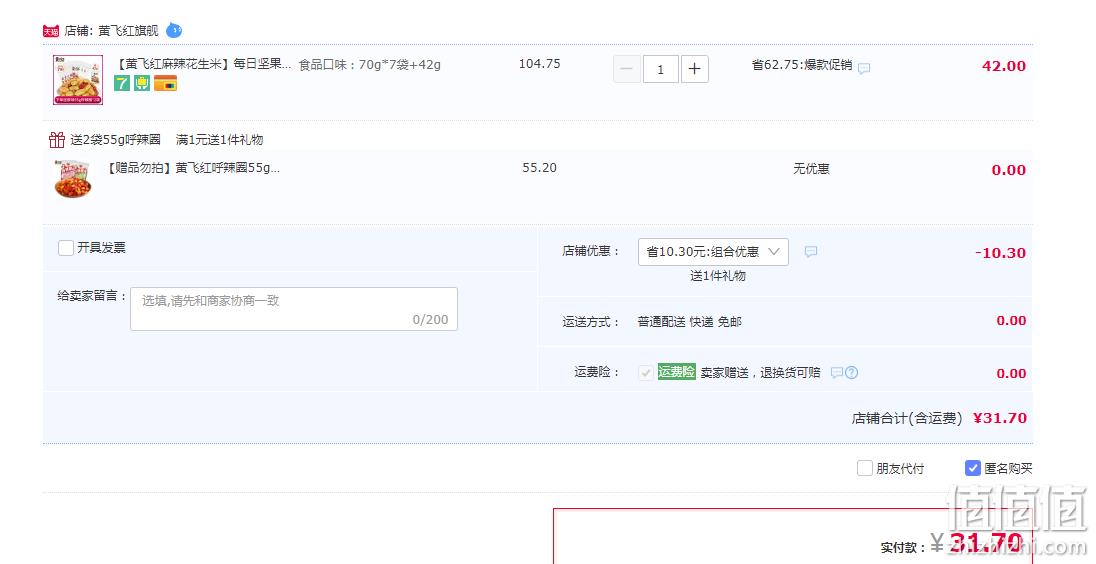Click the quantity input showing 1
This screenshot has width=1096, height=564.
tap(661, 69)
